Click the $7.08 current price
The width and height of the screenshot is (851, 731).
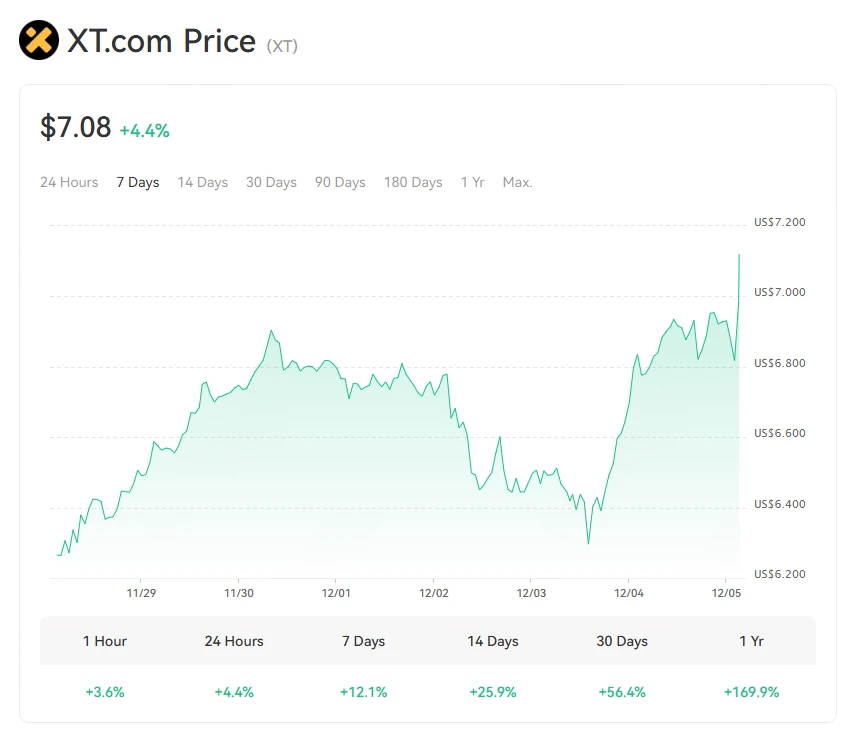(76, 128)
